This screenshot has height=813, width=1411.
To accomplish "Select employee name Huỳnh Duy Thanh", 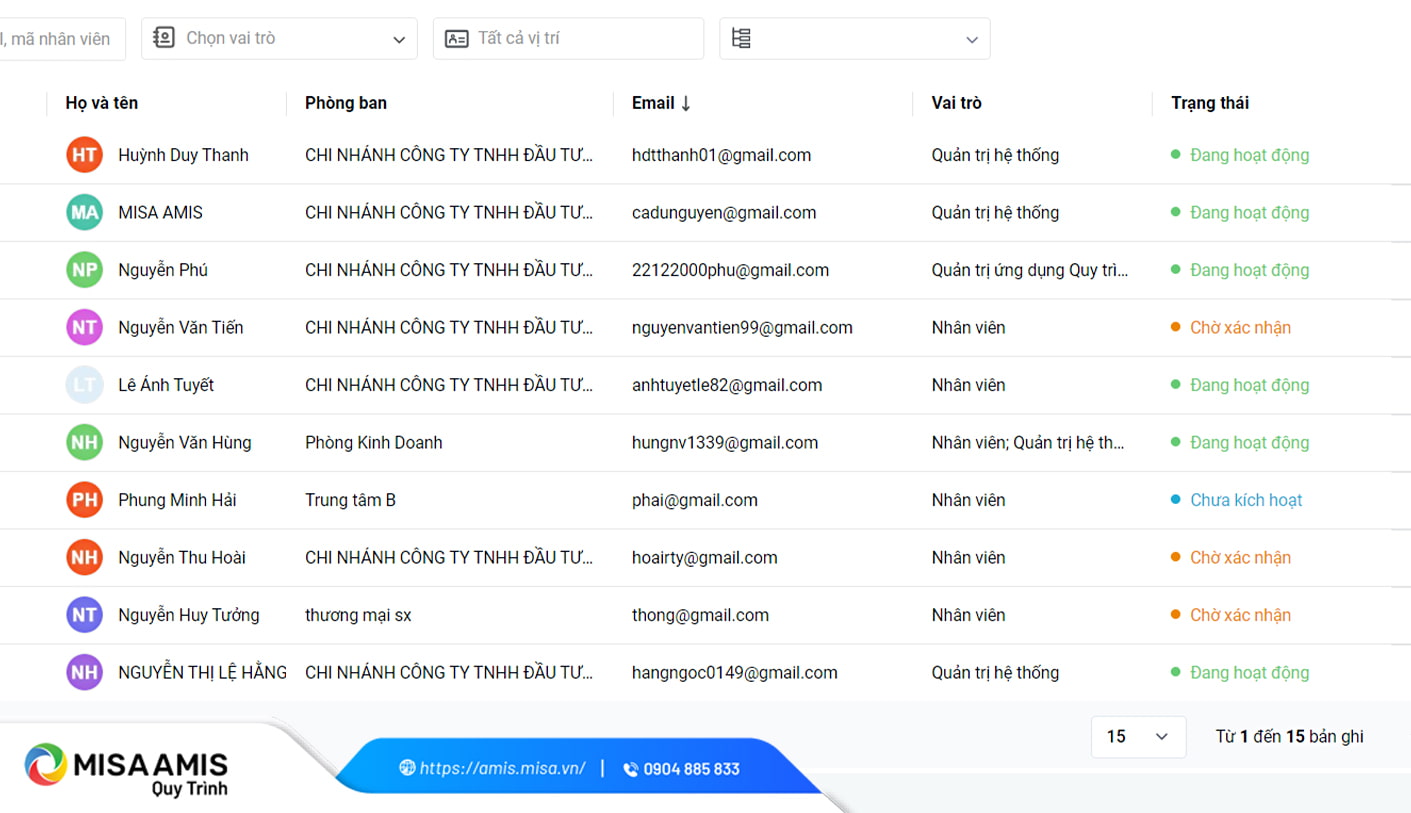I will pyautogui.click(x=183, y=155).
